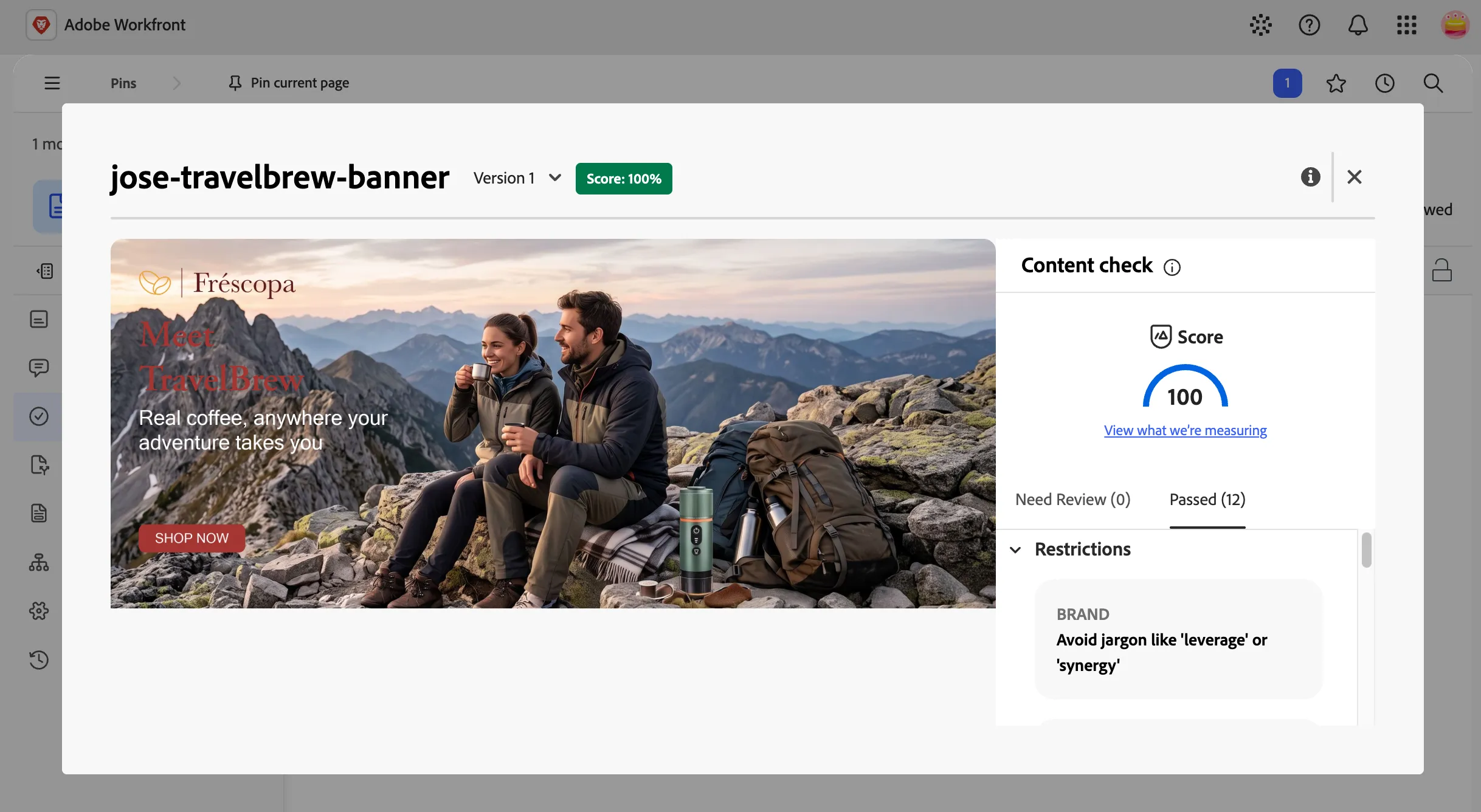
Task: Click the content check panel scrollbar
Action: (x=1366, y=550)
